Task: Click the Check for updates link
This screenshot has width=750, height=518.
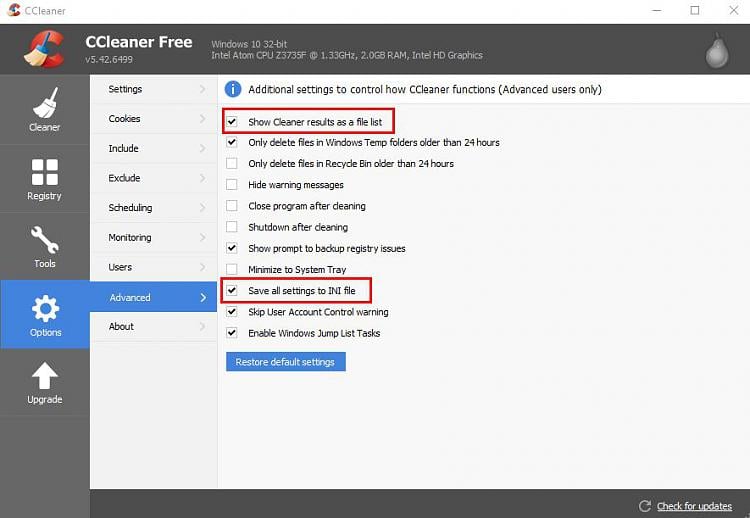Action: [694, 506]
